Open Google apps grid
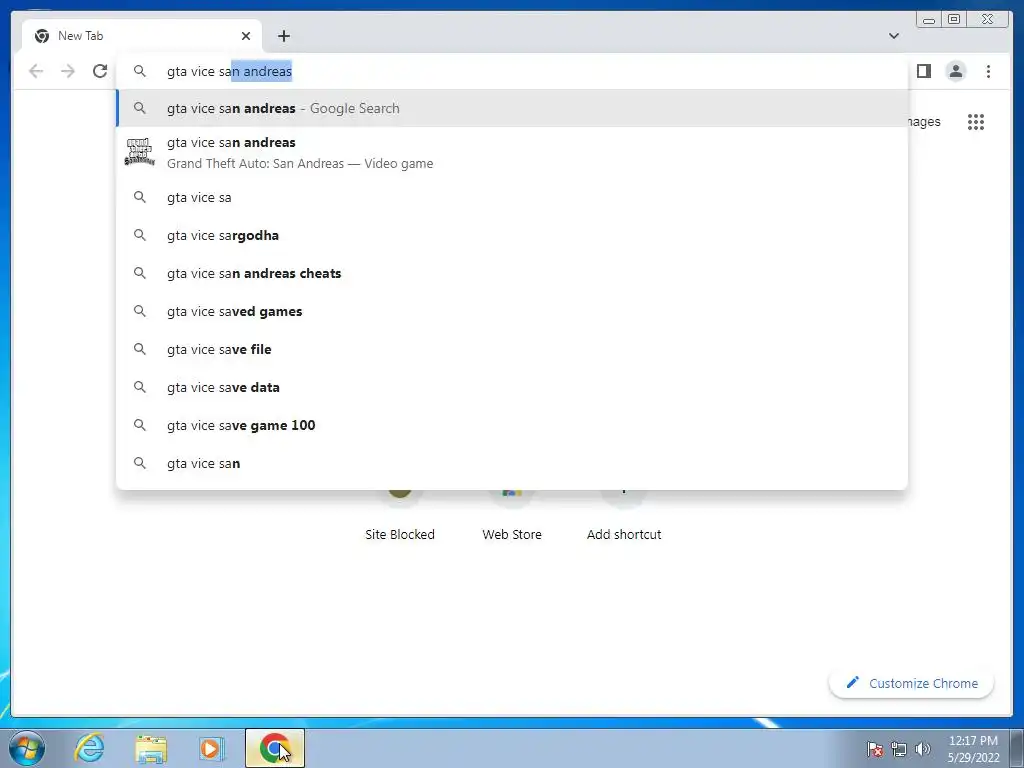The image size is (1024, 768). pos(976,122)
